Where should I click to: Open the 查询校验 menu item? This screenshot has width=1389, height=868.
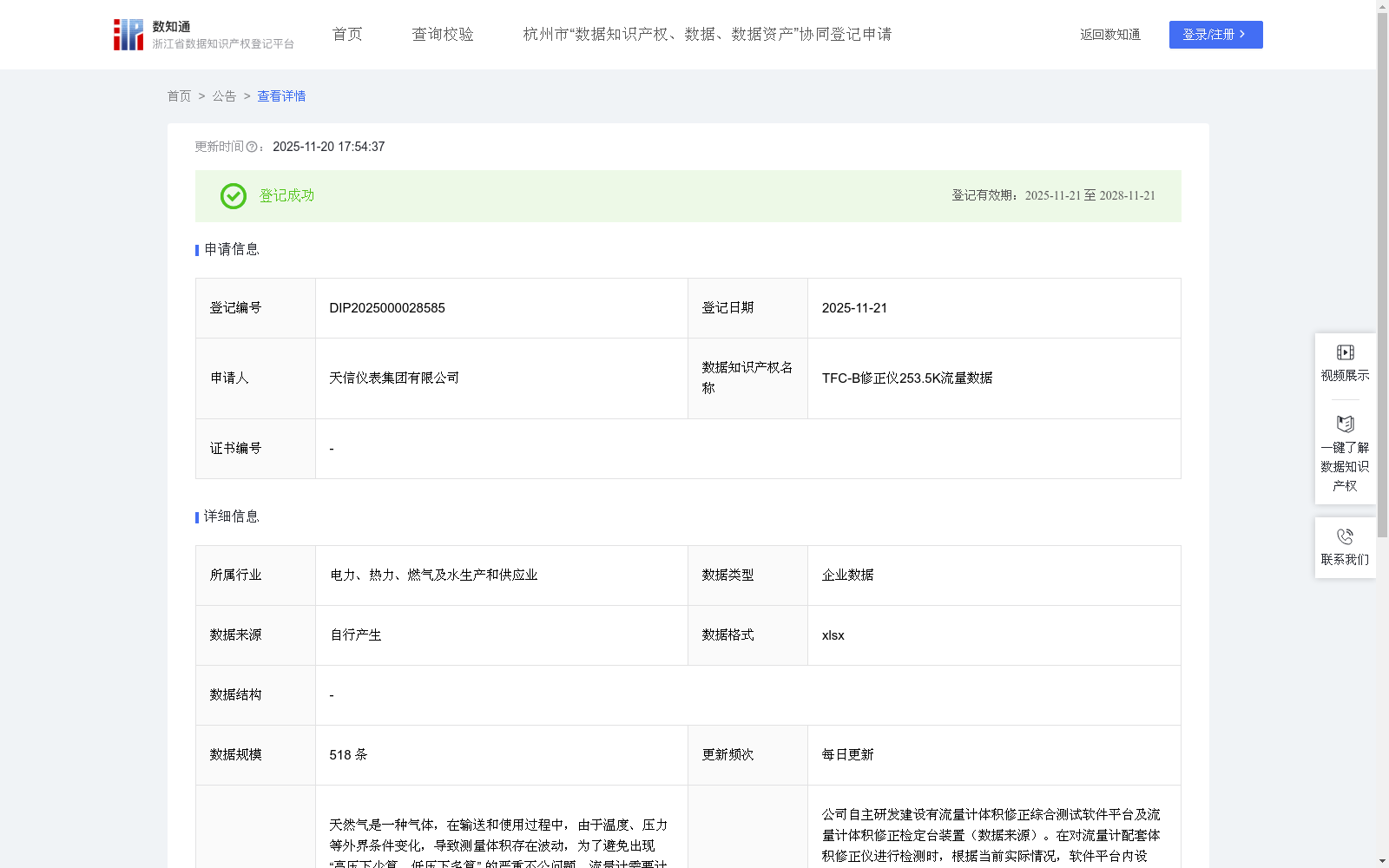[443, 35]
